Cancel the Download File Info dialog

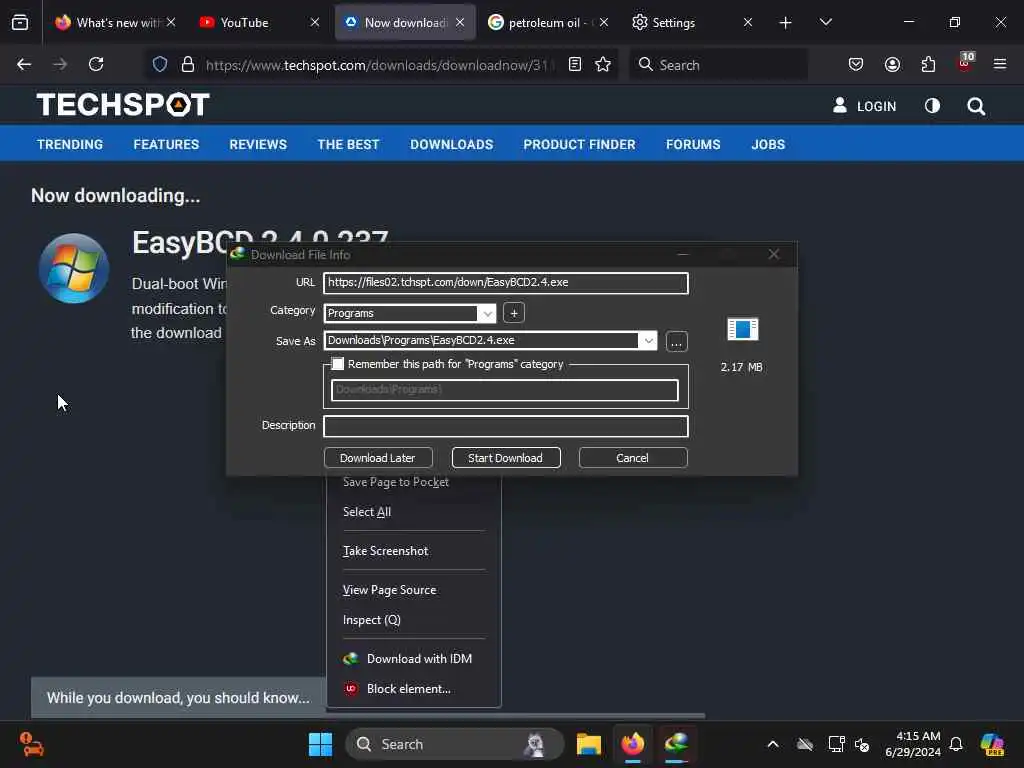point(632,458)
